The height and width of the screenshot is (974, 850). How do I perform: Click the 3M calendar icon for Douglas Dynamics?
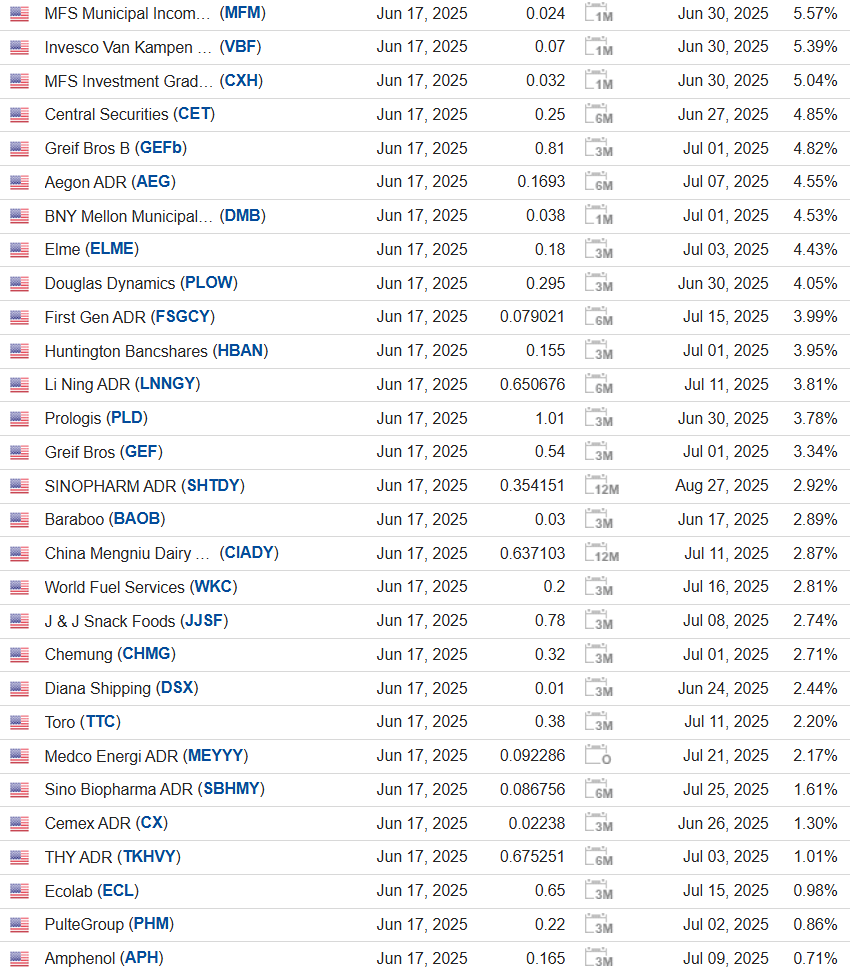point(599,284)
